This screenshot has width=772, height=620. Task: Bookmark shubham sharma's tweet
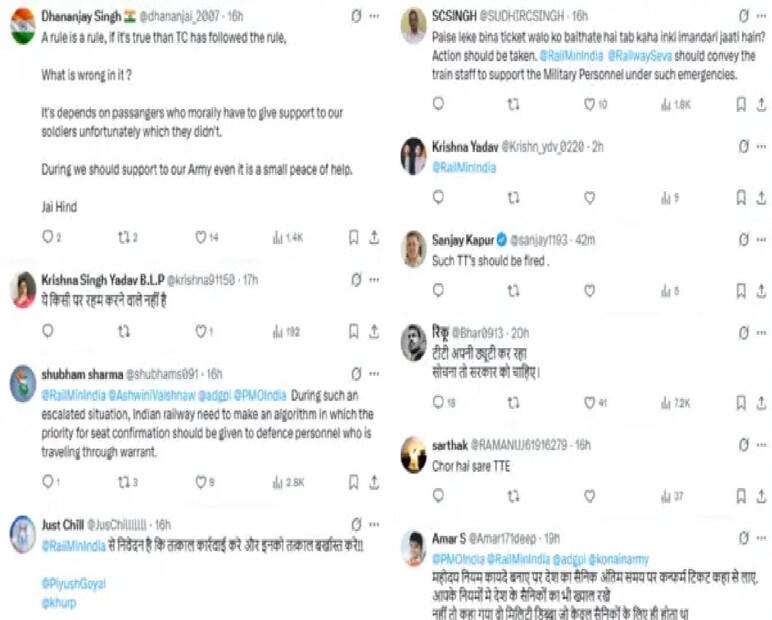click(x=353, y=482)
